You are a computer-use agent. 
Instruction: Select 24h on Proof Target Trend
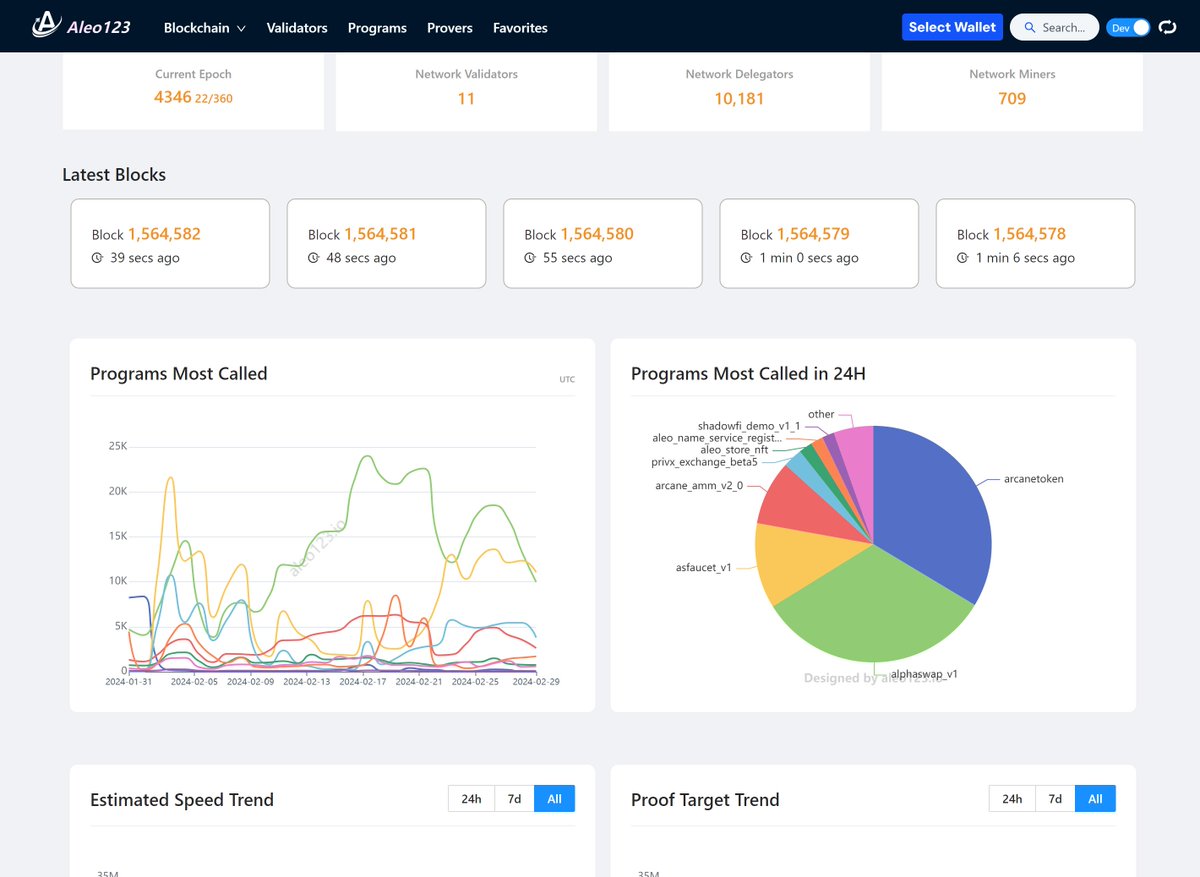tap(1012, 799)
